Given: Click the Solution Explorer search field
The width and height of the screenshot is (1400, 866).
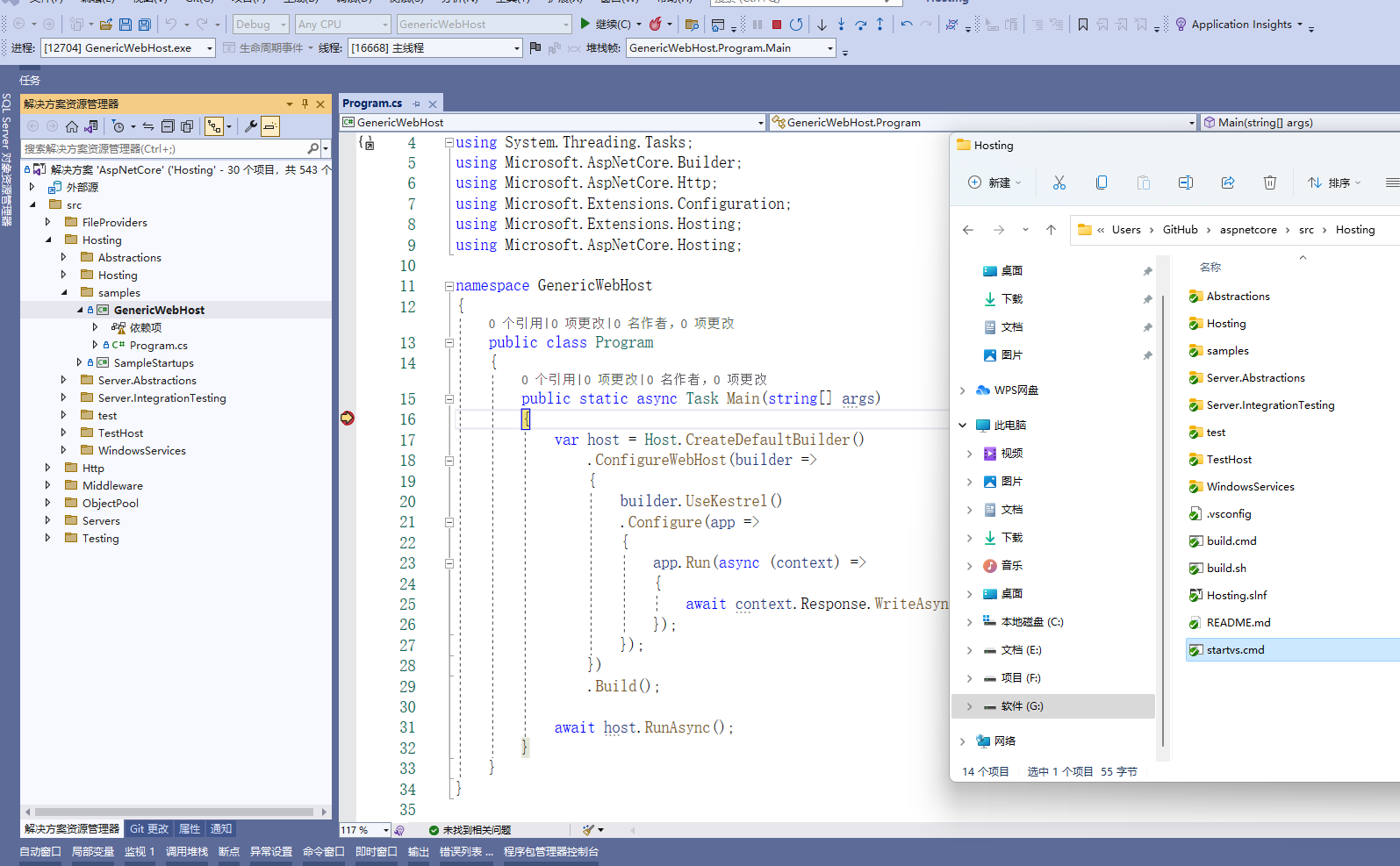Looking at the screenshot, I should (163, 149).
